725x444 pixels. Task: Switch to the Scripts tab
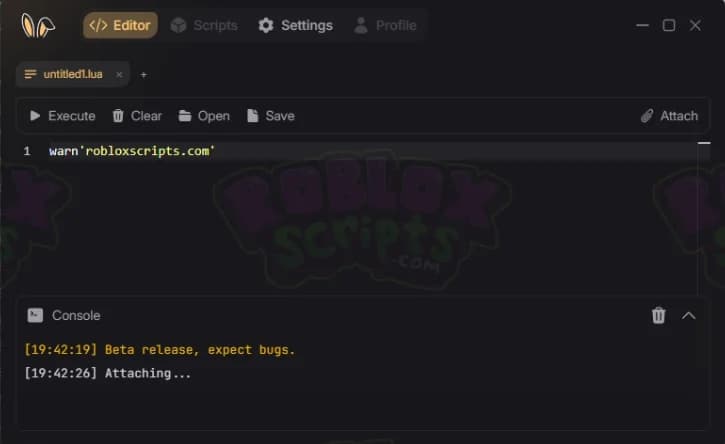click(x=204, y=25)
